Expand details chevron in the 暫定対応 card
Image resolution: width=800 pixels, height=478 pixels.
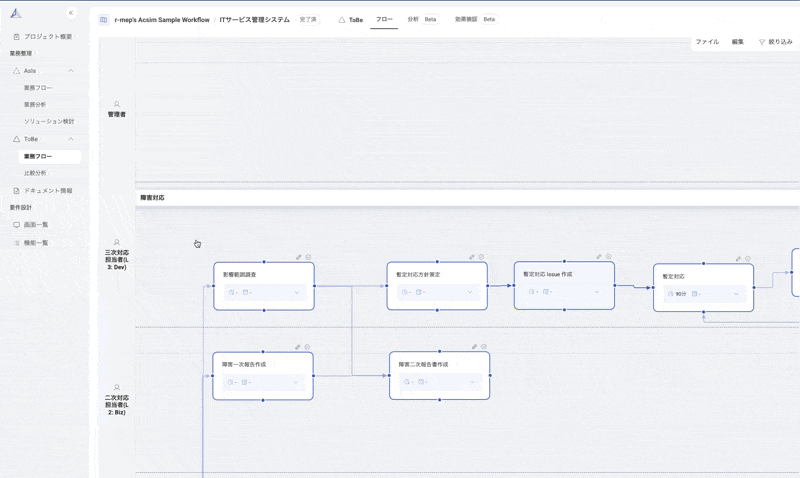point(736,294)
